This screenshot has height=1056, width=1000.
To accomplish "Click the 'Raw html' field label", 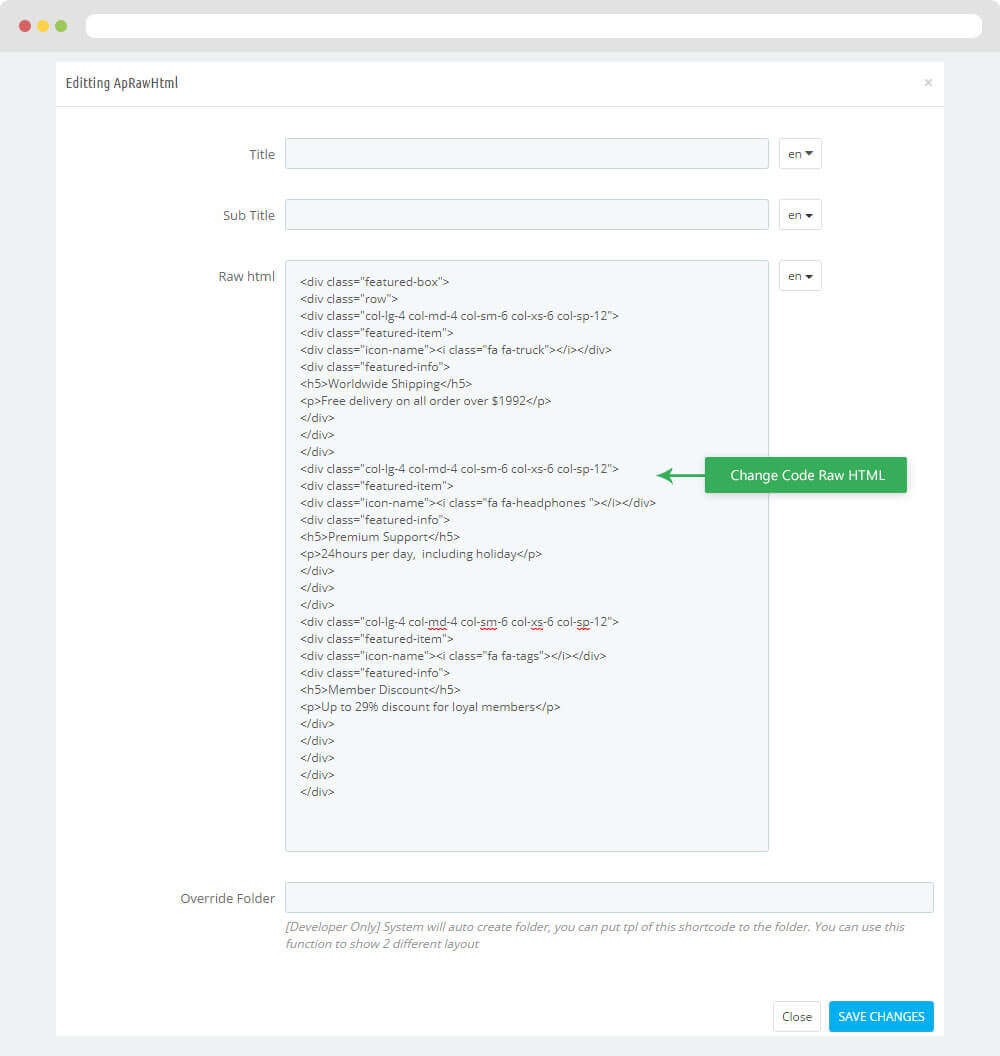I will pos(246,276).
